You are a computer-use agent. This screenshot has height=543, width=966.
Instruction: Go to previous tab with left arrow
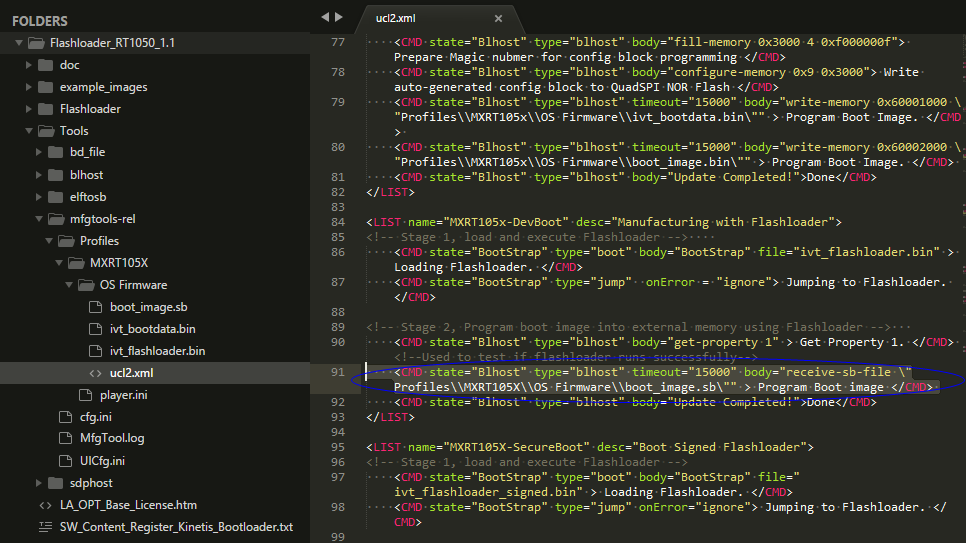pos(325,17)
